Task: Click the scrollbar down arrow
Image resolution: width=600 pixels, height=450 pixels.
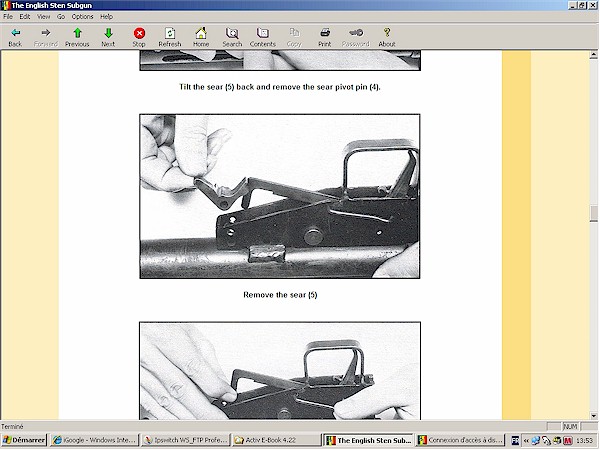Action: [x=593, y=416]
